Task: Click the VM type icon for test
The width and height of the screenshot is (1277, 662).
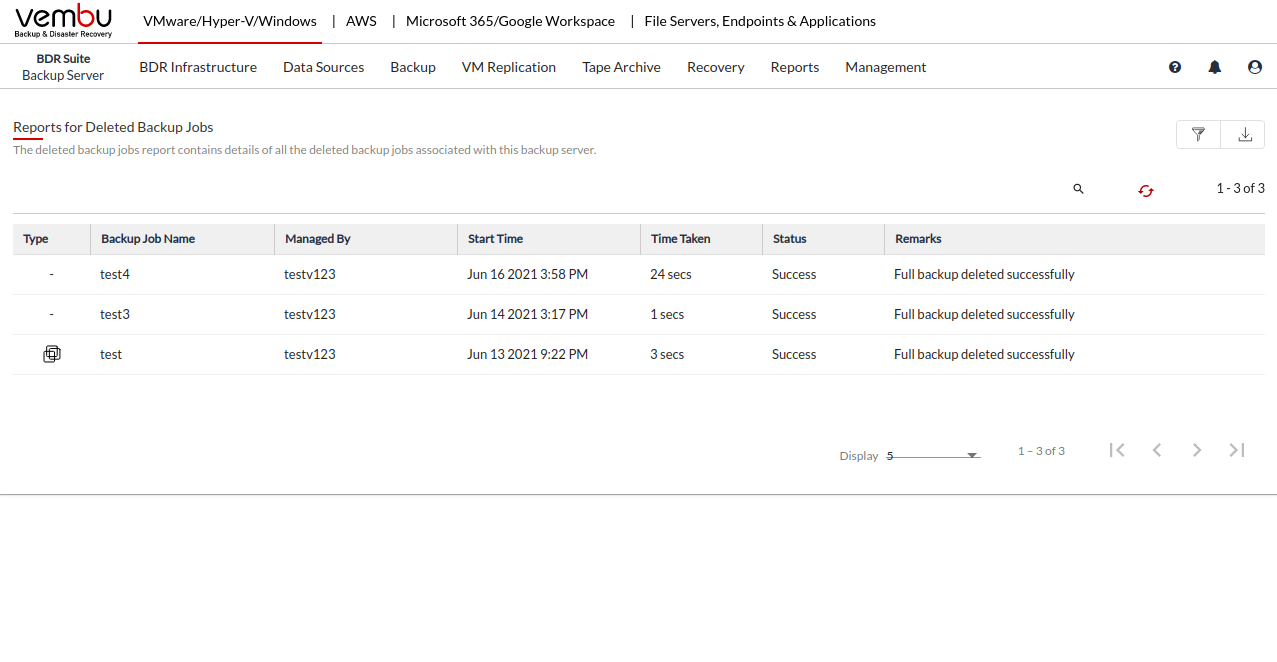Action: coord(52,354)
